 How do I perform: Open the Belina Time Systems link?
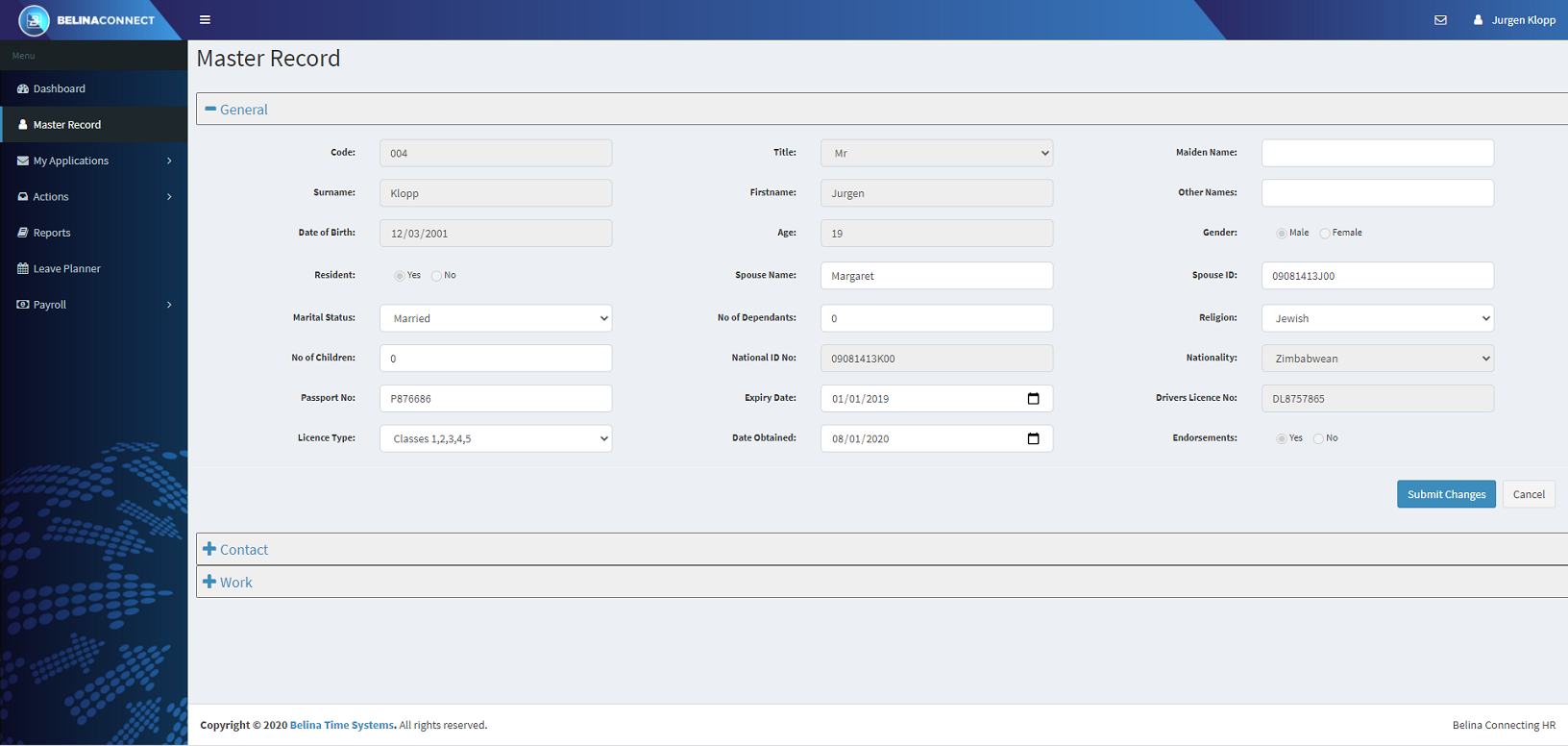[x=342, y=725]
